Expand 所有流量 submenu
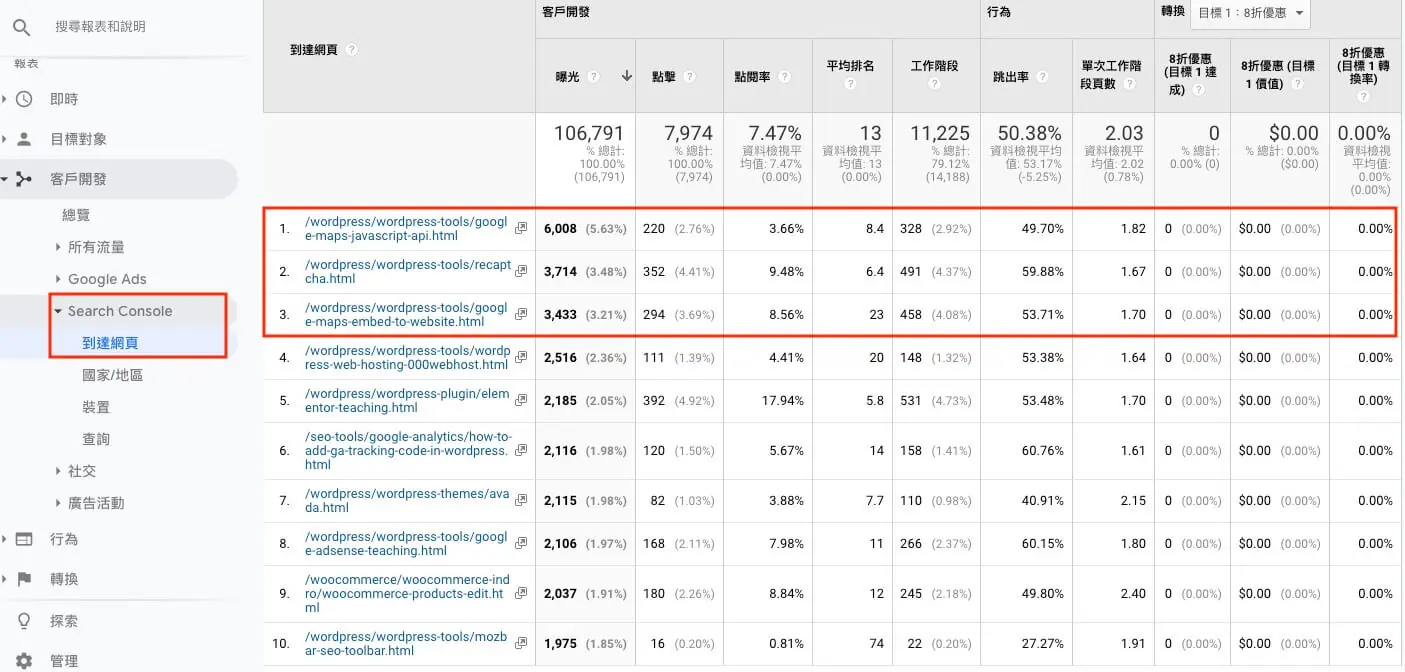 click(x=58, y=247)
